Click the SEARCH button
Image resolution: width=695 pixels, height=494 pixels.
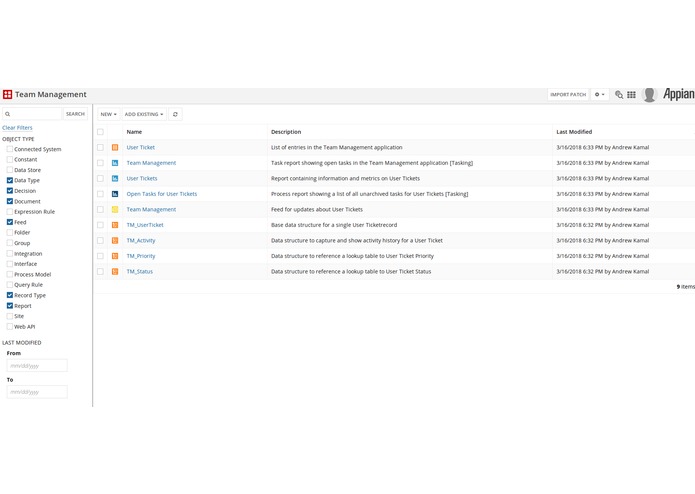75,114
